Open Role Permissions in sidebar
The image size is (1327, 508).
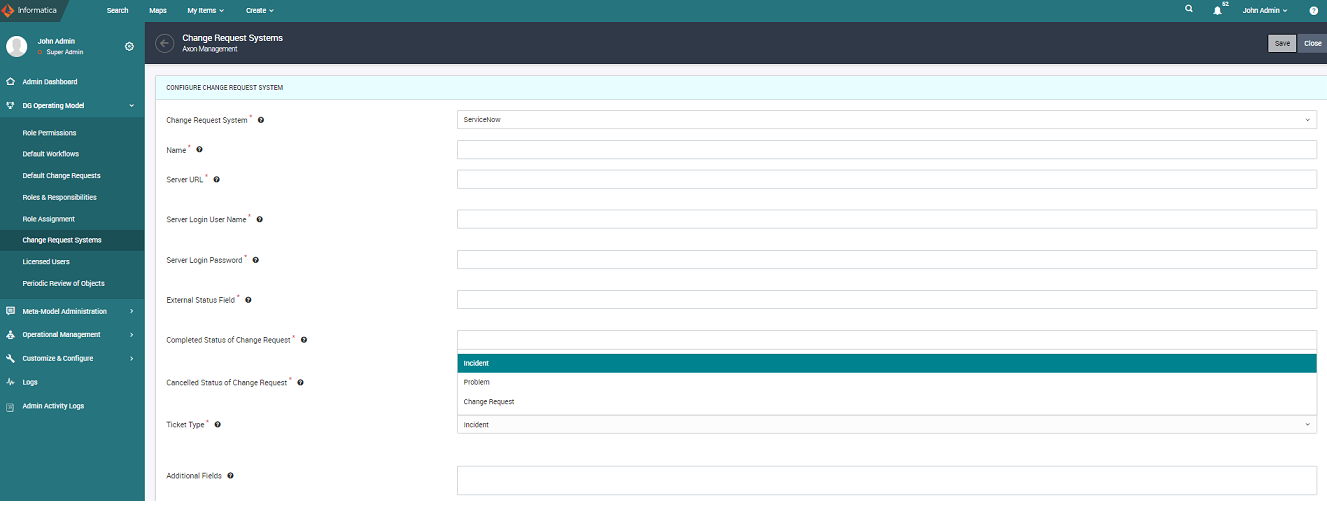[49, 133]
